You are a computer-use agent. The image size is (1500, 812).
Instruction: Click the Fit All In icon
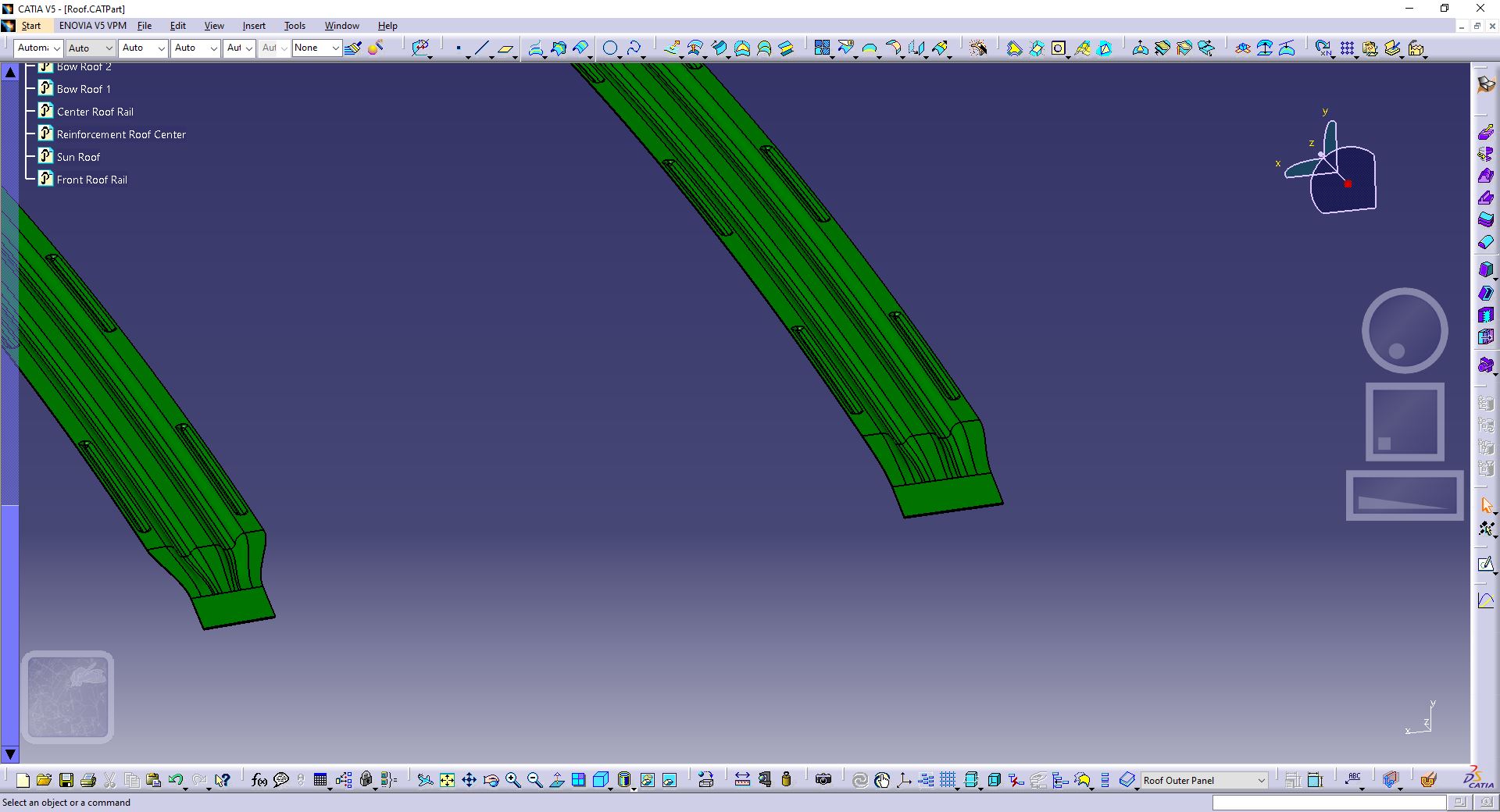pyautogui.click(x=447, y=779)
